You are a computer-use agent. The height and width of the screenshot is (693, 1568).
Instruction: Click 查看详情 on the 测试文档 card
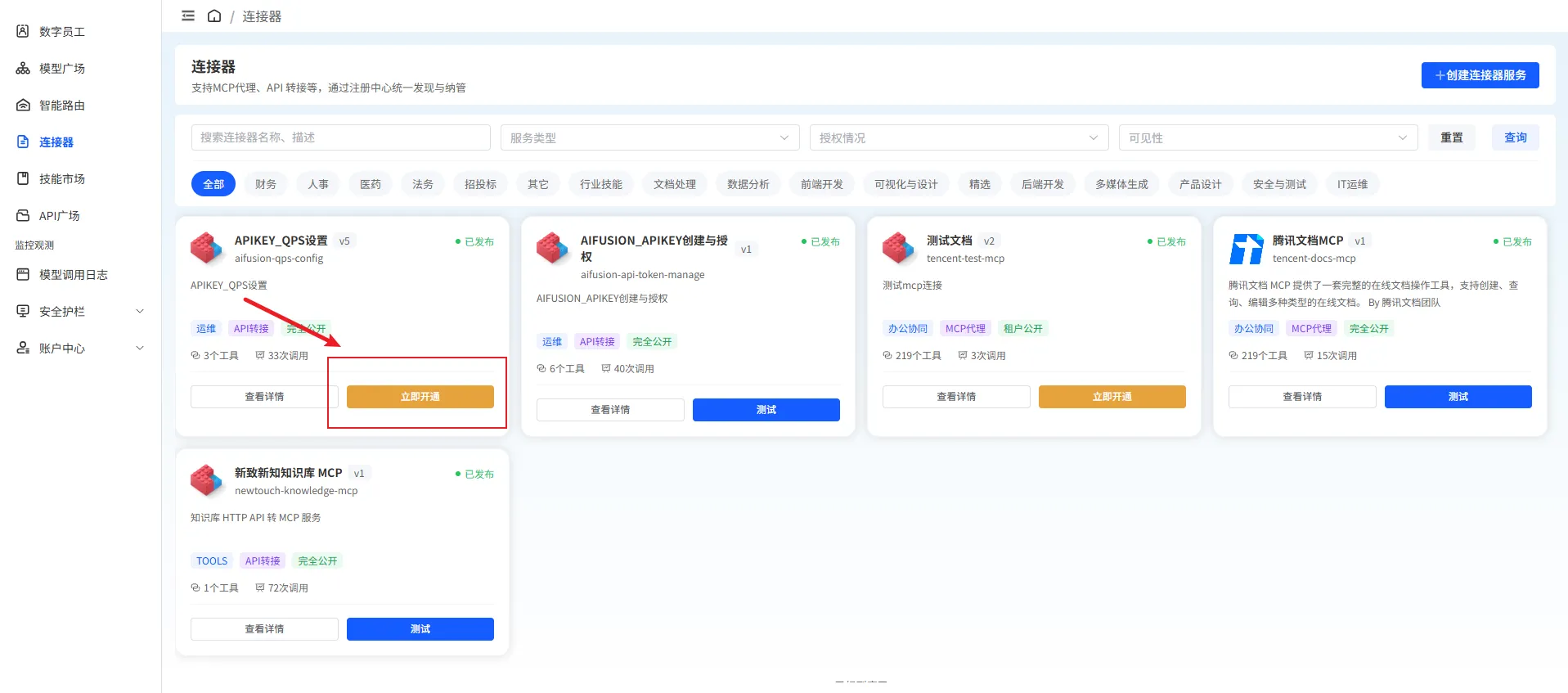pos(956,397)
